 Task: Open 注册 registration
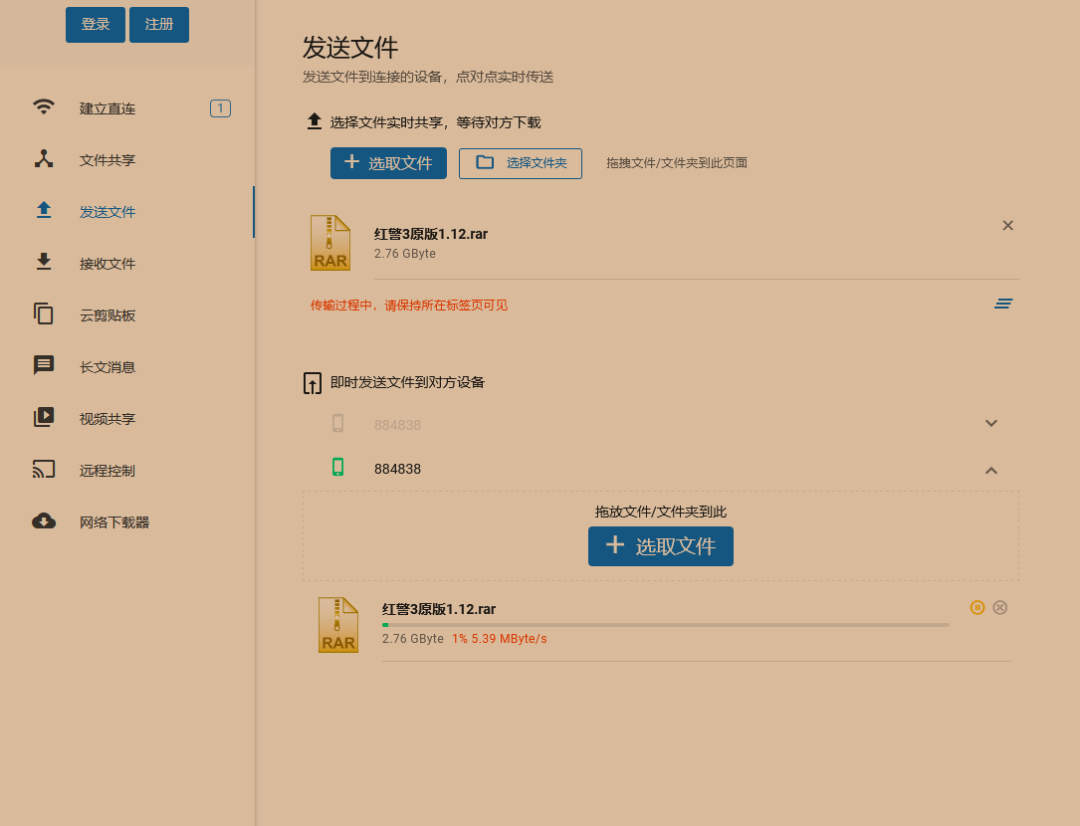158,24
